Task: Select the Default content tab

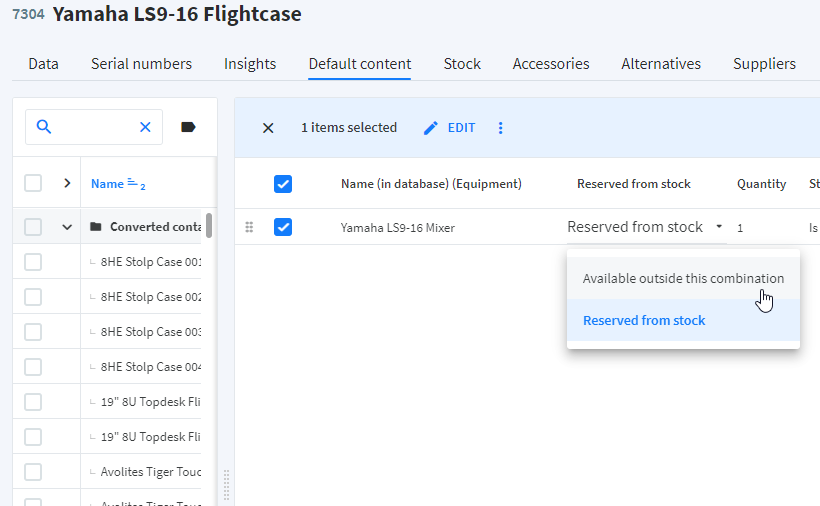Action: (360, 64)
